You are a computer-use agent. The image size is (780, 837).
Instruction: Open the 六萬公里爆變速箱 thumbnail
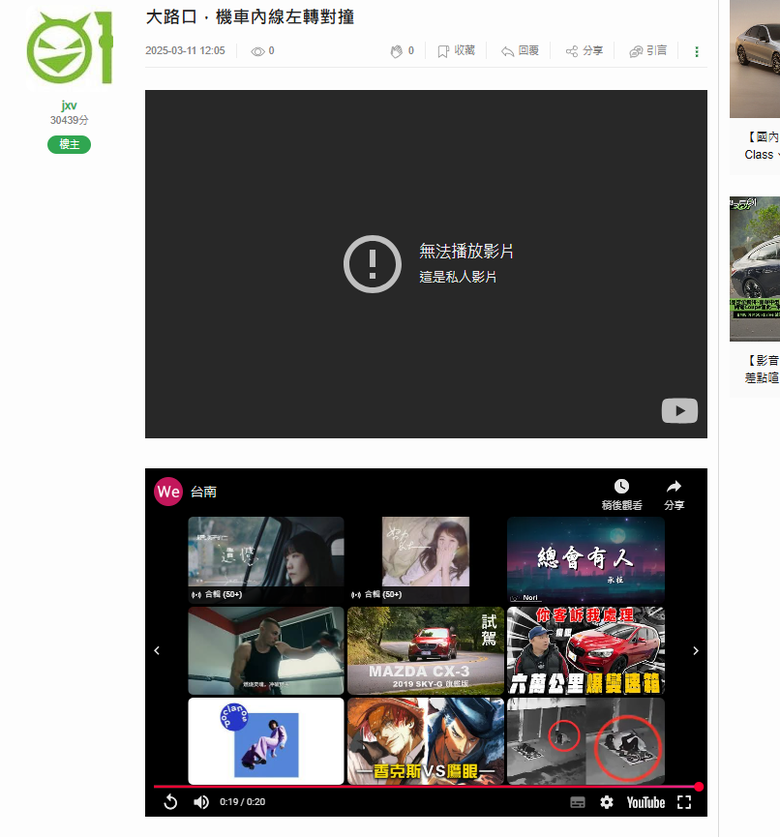pos(586,651)
